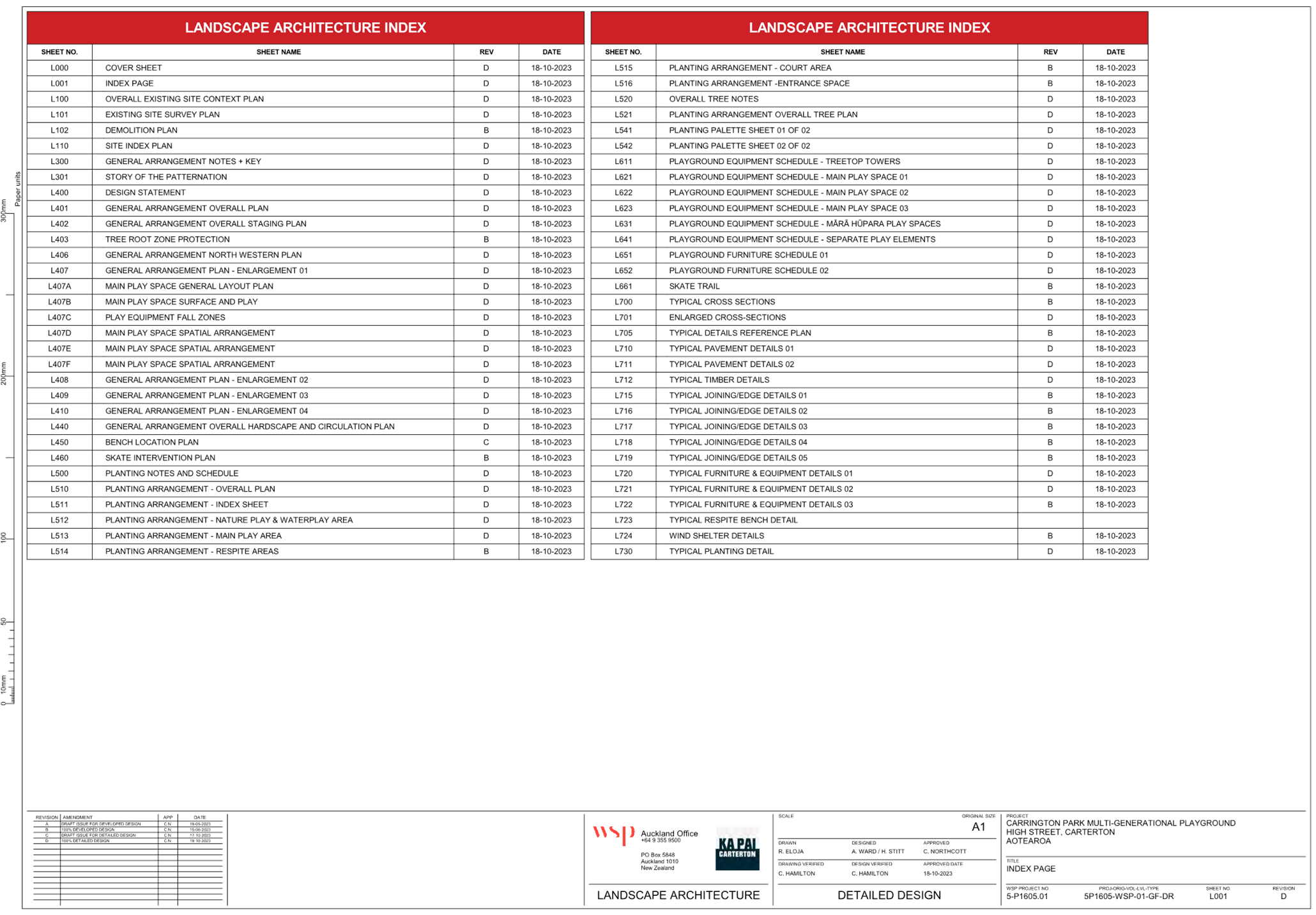Click the Bench Location Plan entry

152,442
